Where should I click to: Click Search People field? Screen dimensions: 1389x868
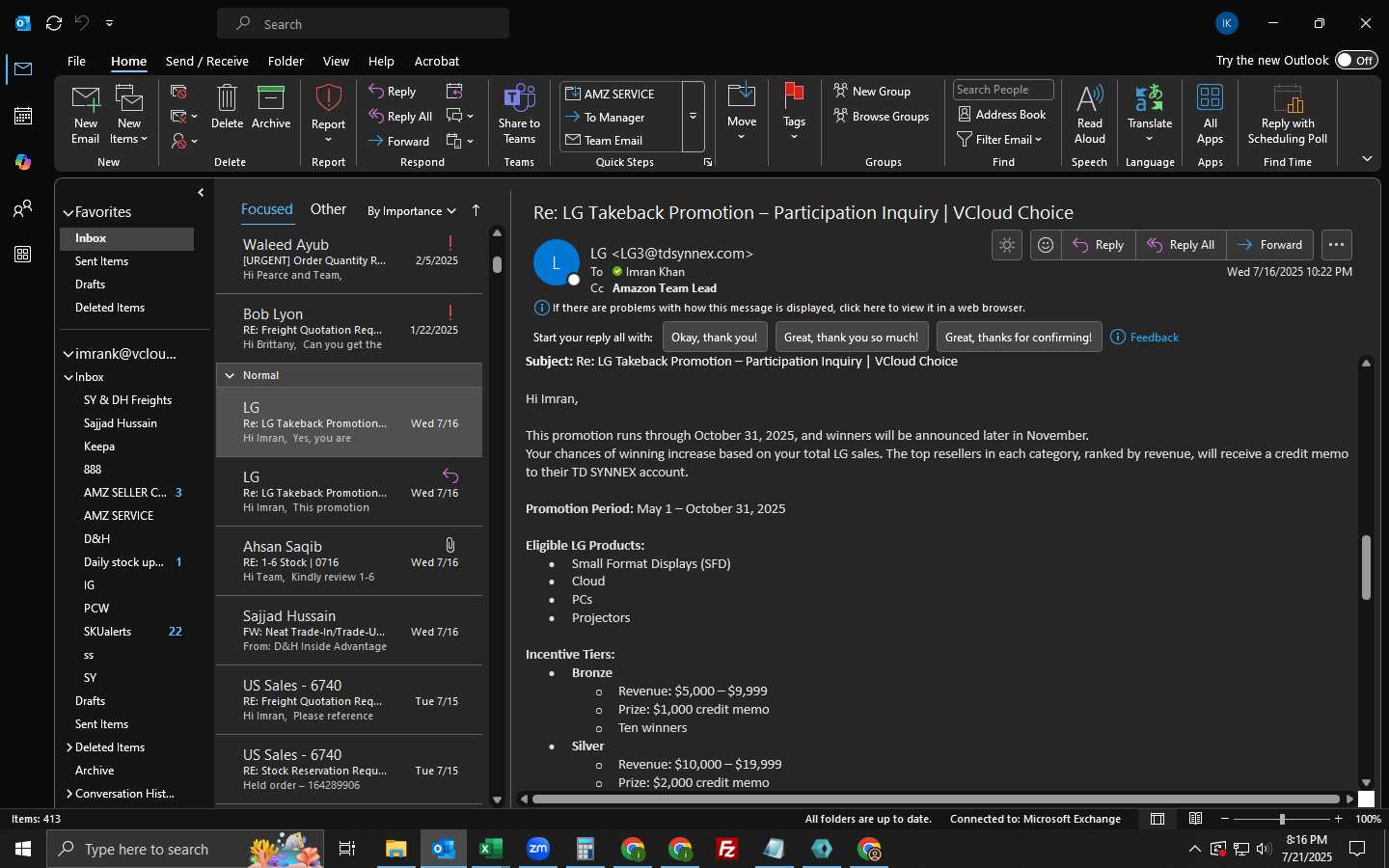point(1002,90)
